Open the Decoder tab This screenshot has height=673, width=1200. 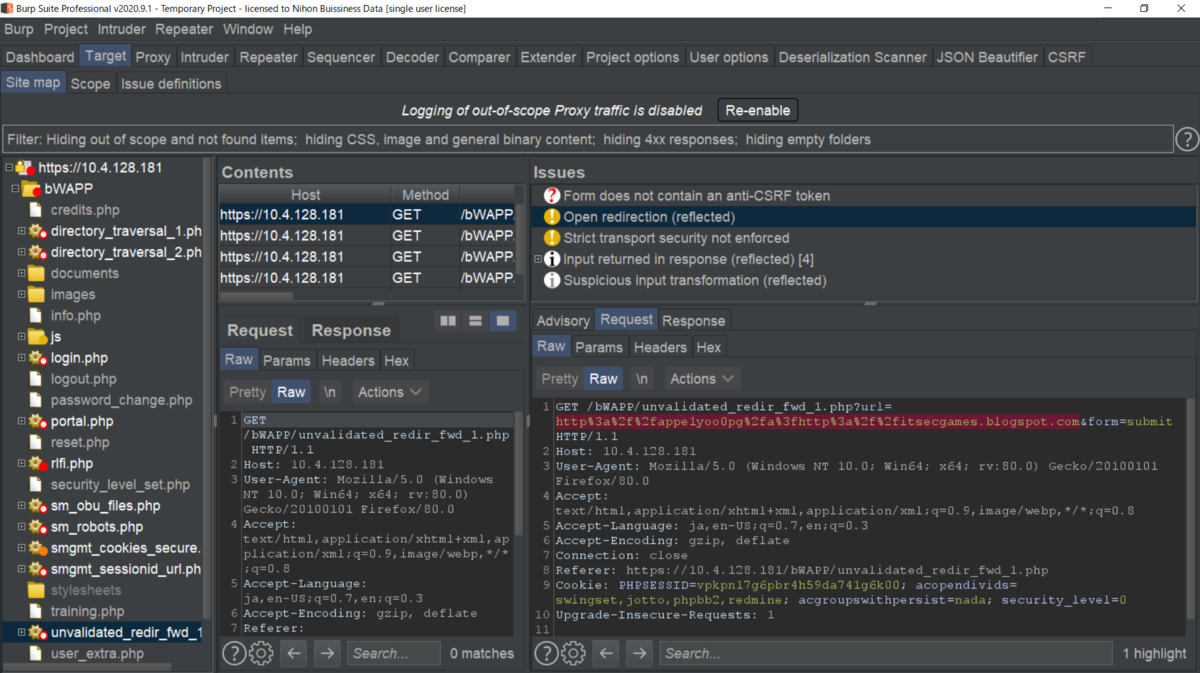(x=412, y=57)
